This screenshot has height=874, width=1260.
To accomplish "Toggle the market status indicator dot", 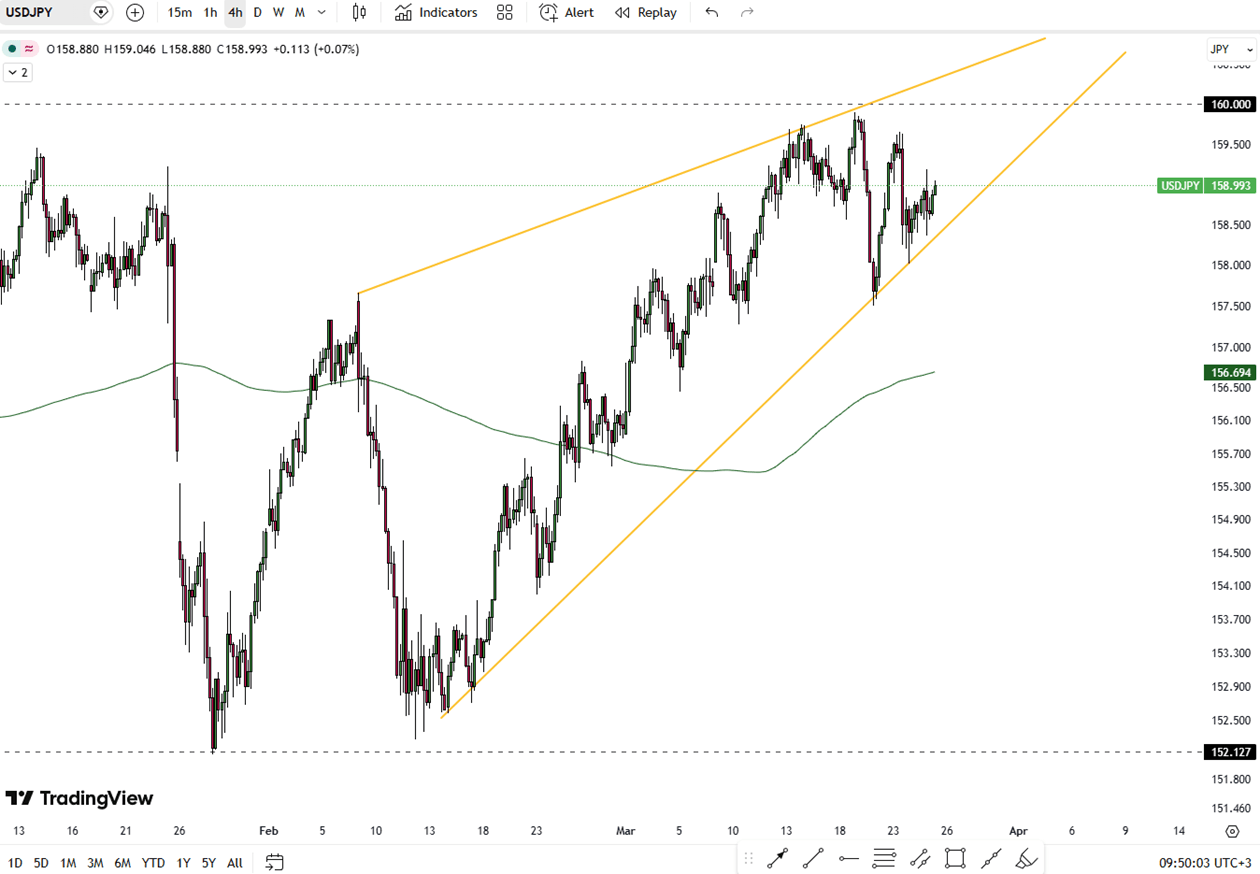I will point(12,49).
